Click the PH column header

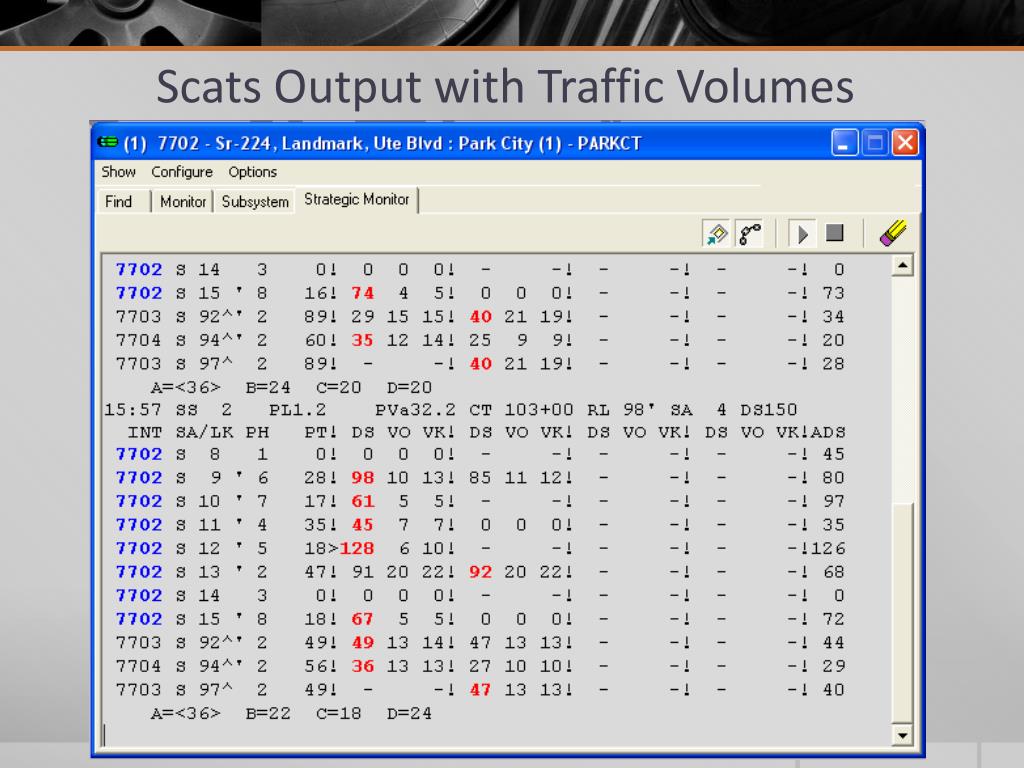point(257,432)
